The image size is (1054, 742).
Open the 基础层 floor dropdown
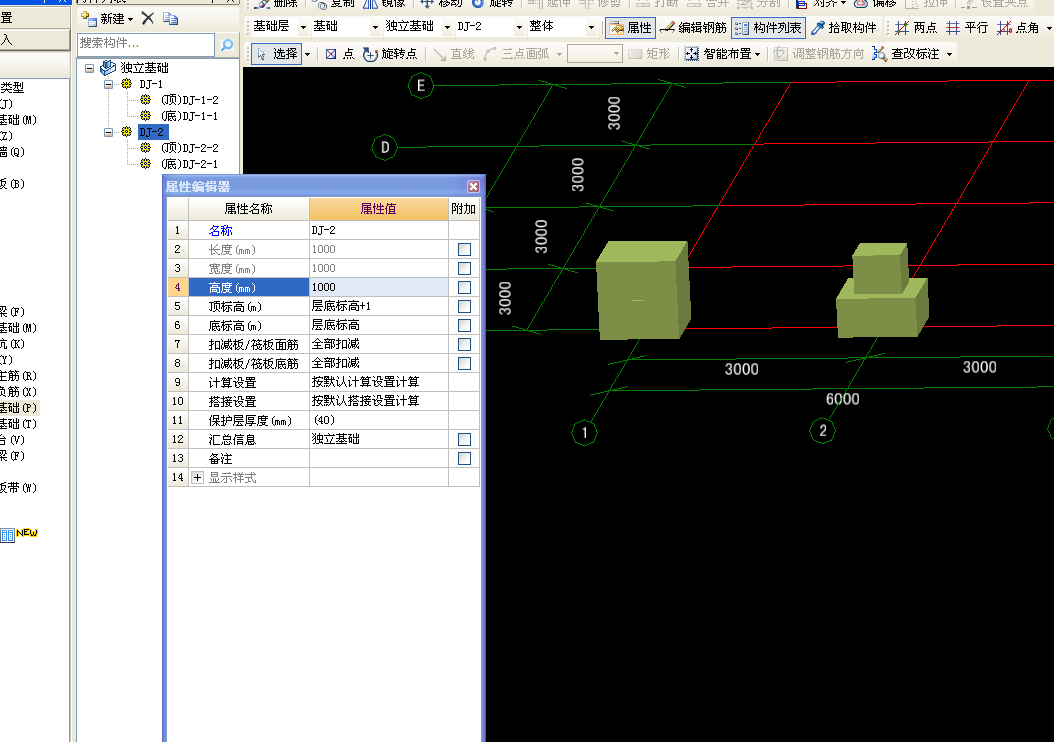tap(303, 28)
